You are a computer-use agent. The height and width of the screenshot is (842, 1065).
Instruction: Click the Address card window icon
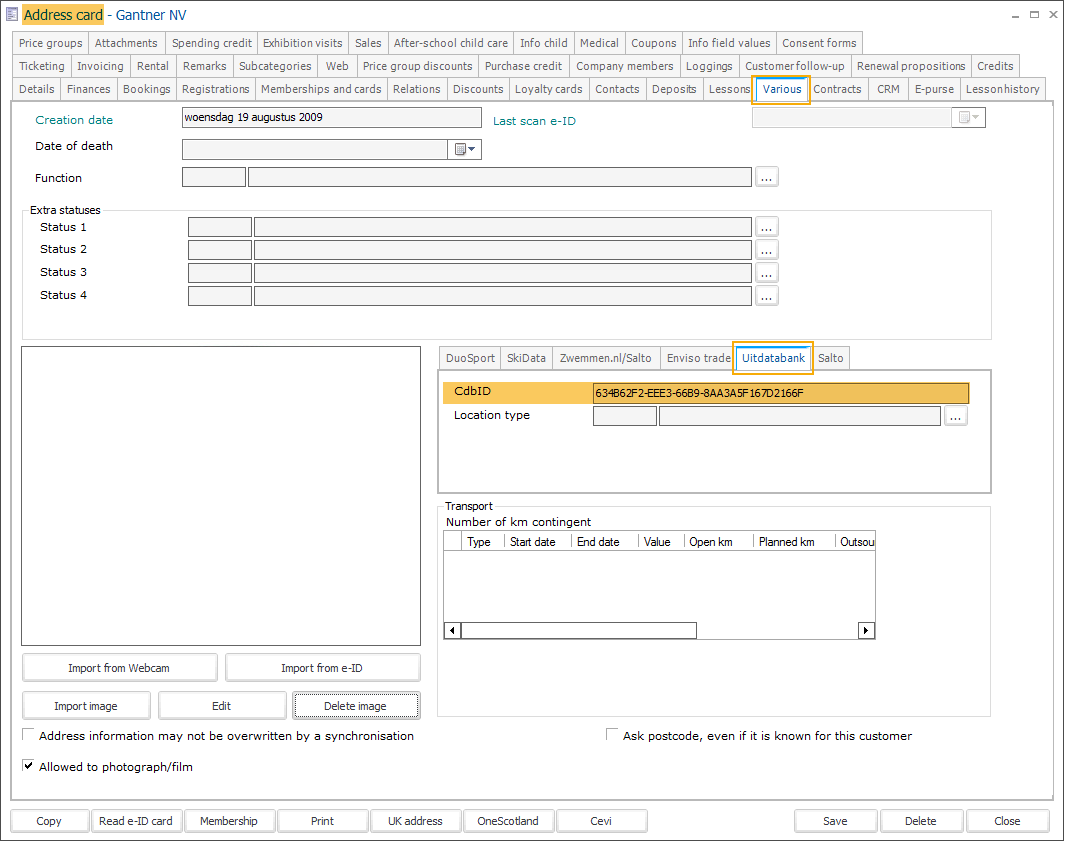point(12,15)
